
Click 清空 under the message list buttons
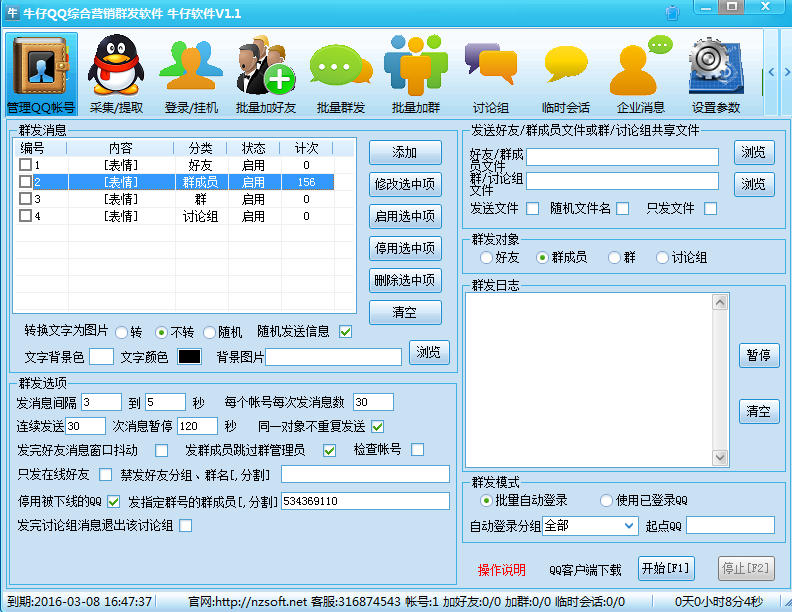click(x=405, y=312)
